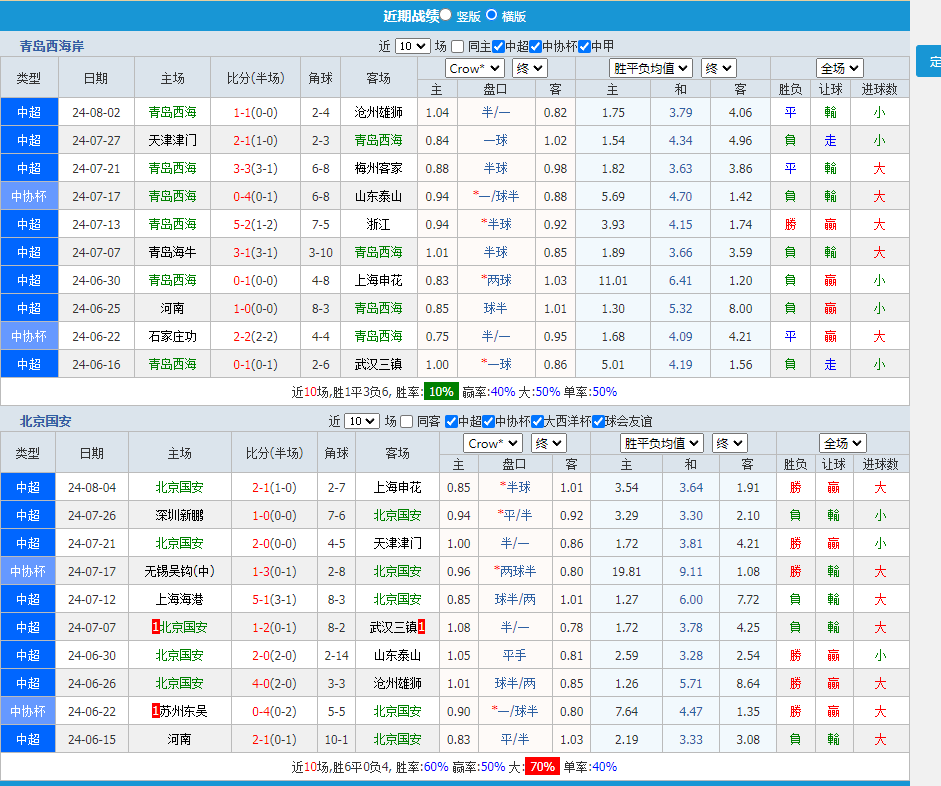Image resolution: width=941 pixels, height=786 pixels.
Task: Enable the 同主 checkbox for 青岛西海岸
Action: pyautogui.click(x=459, y=46)
